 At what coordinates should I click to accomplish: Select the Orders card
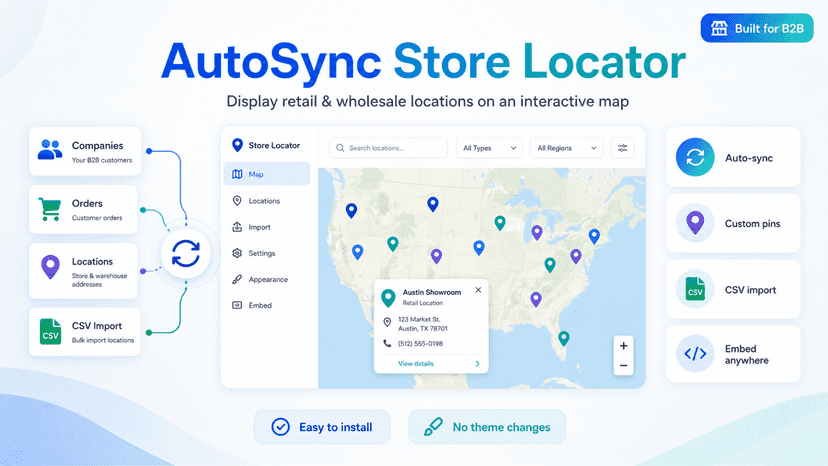[x=83, y=209]
